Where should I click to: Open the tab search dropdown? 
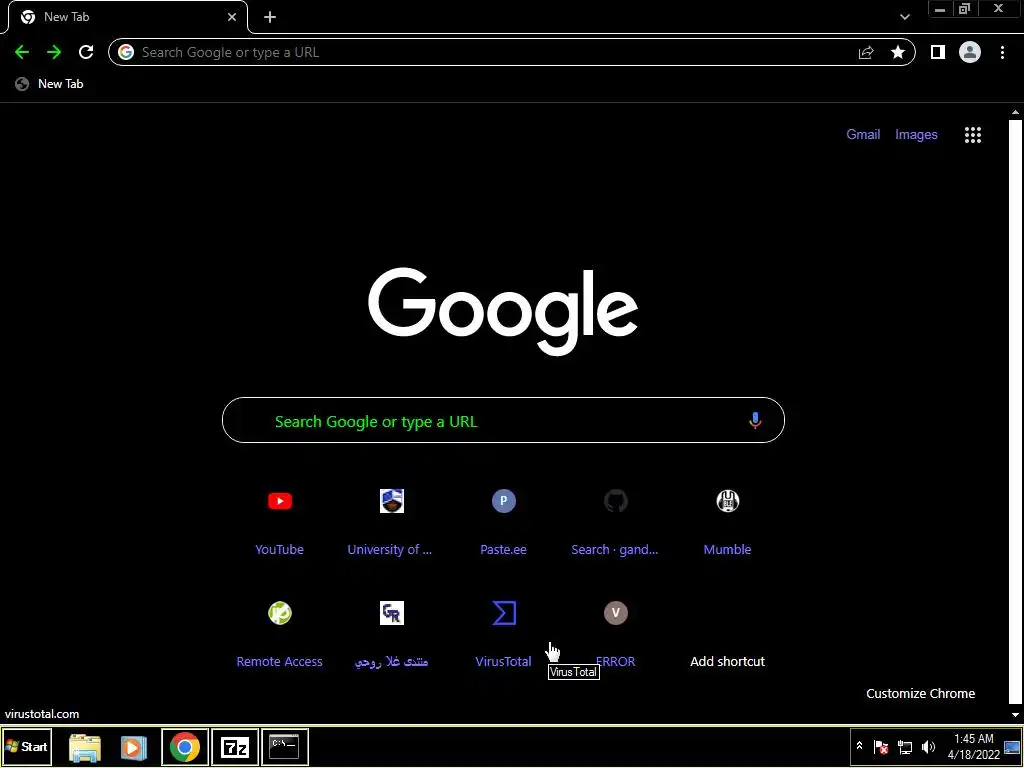(904, 17)
